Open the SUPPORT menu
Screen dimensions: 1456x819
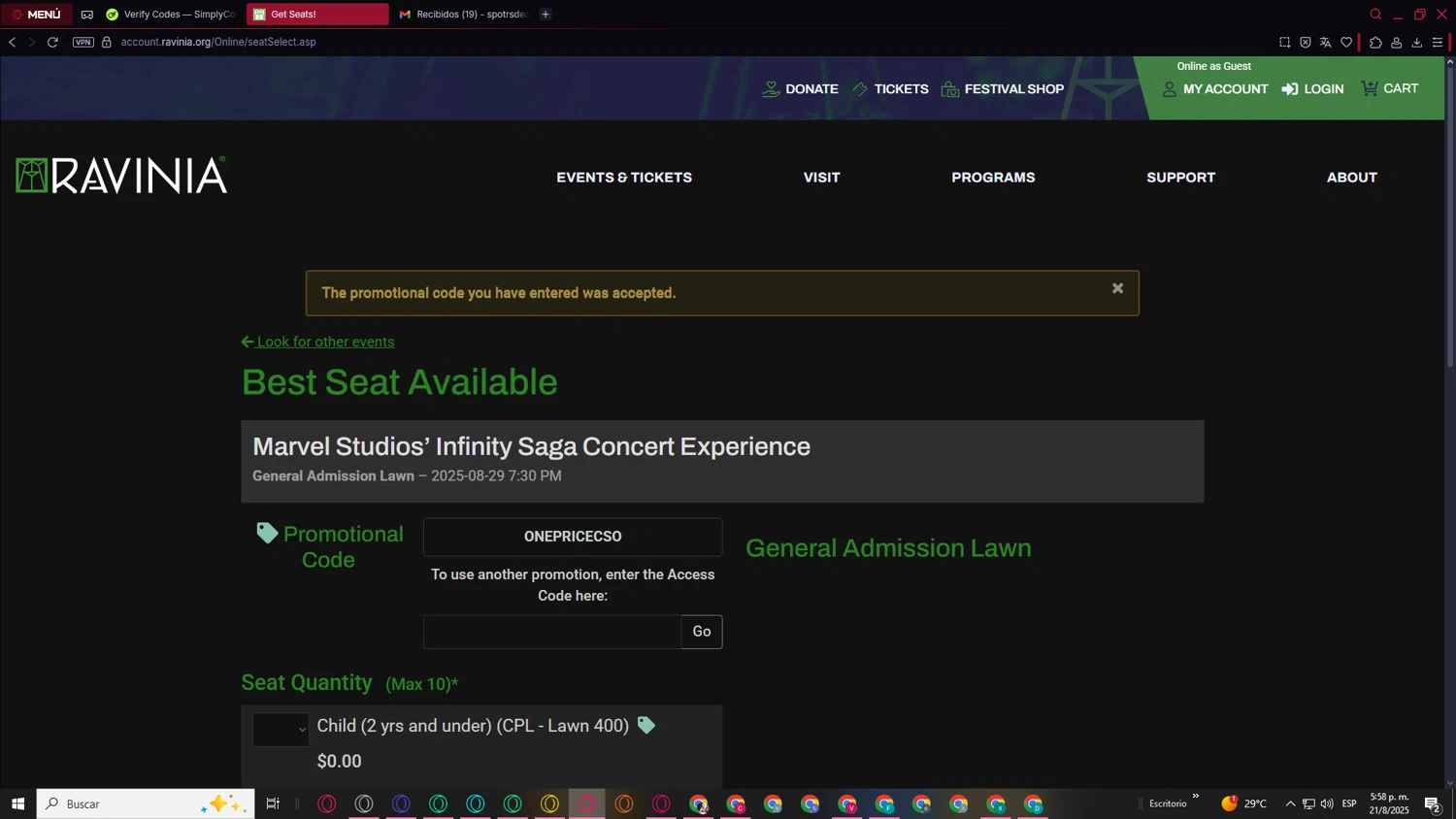point(1180,178)
